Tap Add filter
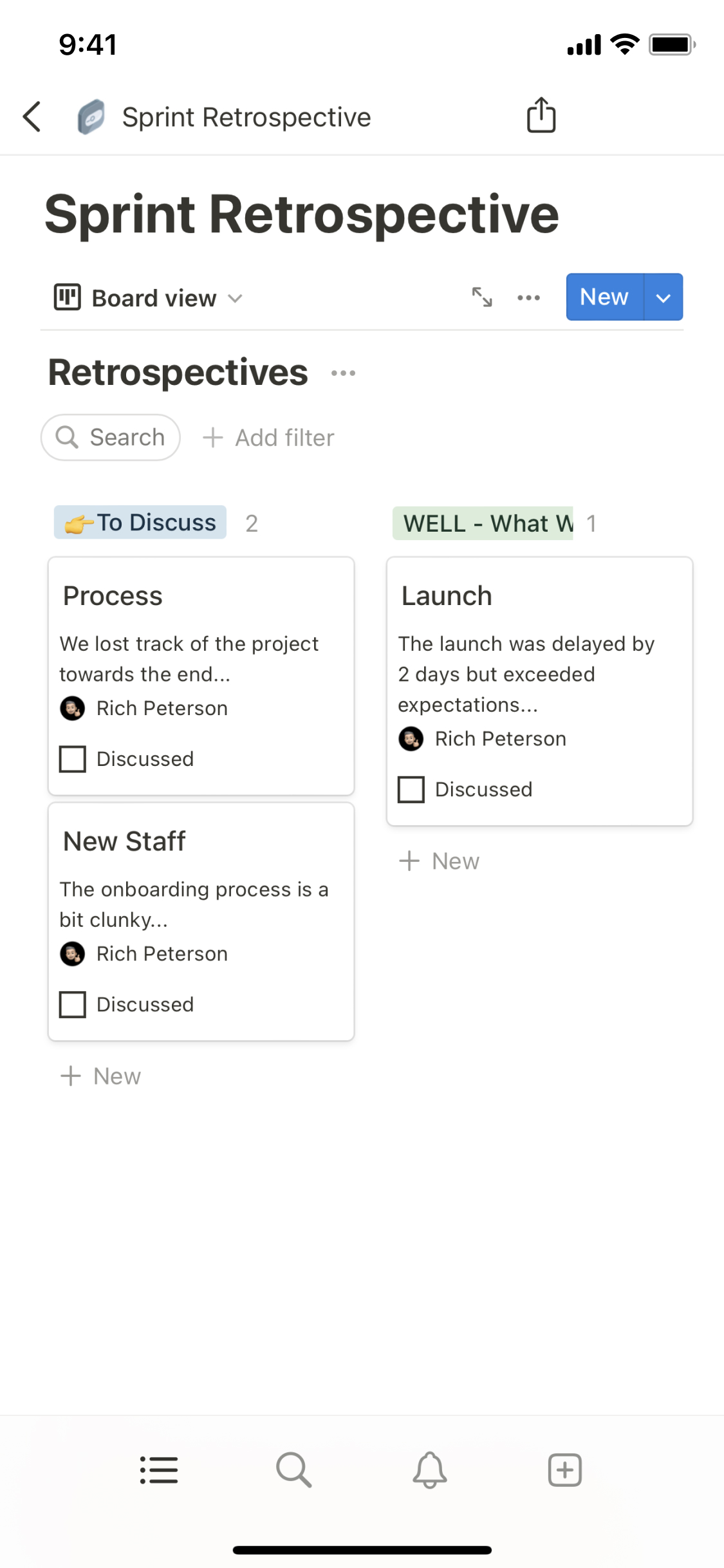The height and width of the screenshot is (1568, 724). point(269,438)
